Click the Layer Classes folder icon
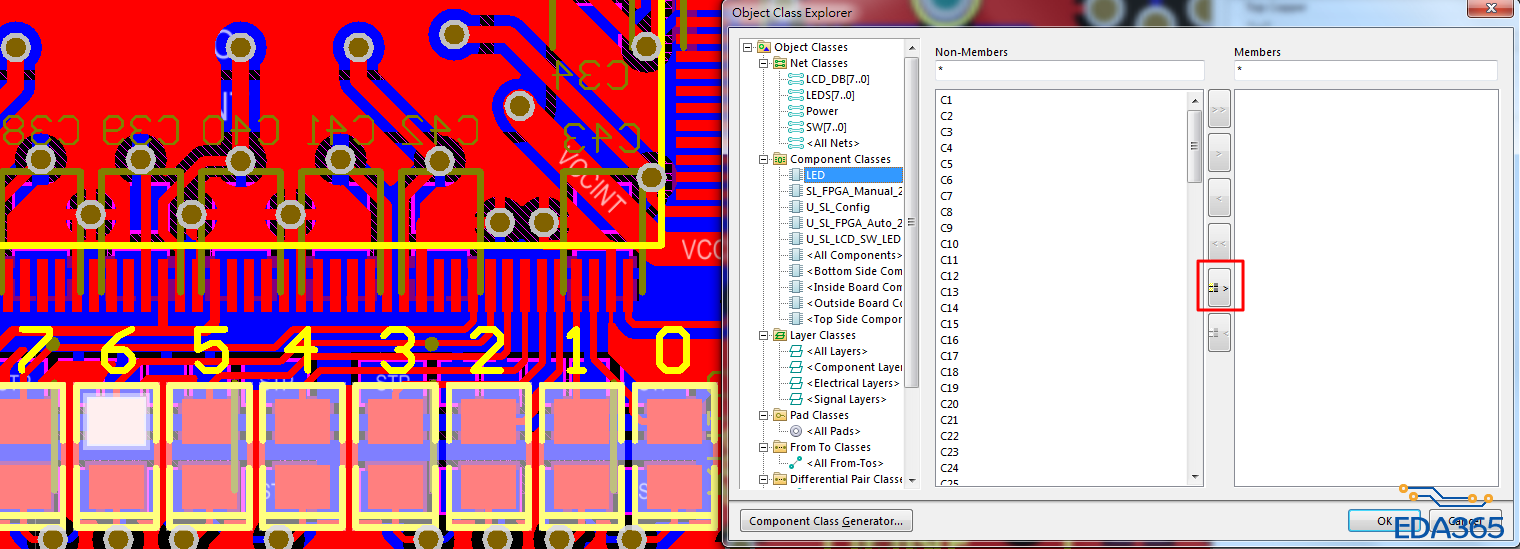Screen dimensions: 1520x549 pos(780,335)
